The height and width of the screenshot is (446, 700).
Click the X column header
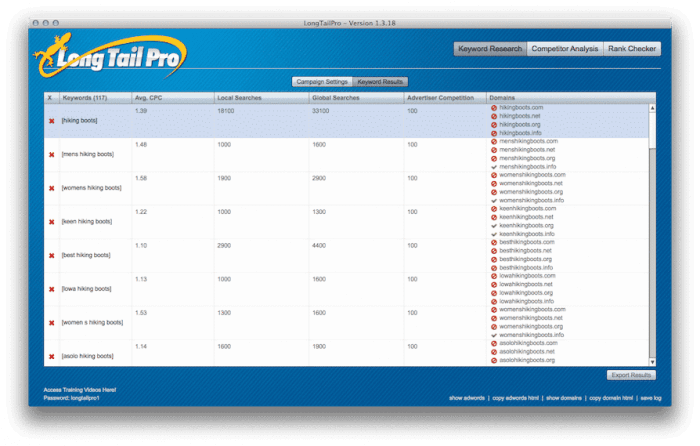coord(51,98)
